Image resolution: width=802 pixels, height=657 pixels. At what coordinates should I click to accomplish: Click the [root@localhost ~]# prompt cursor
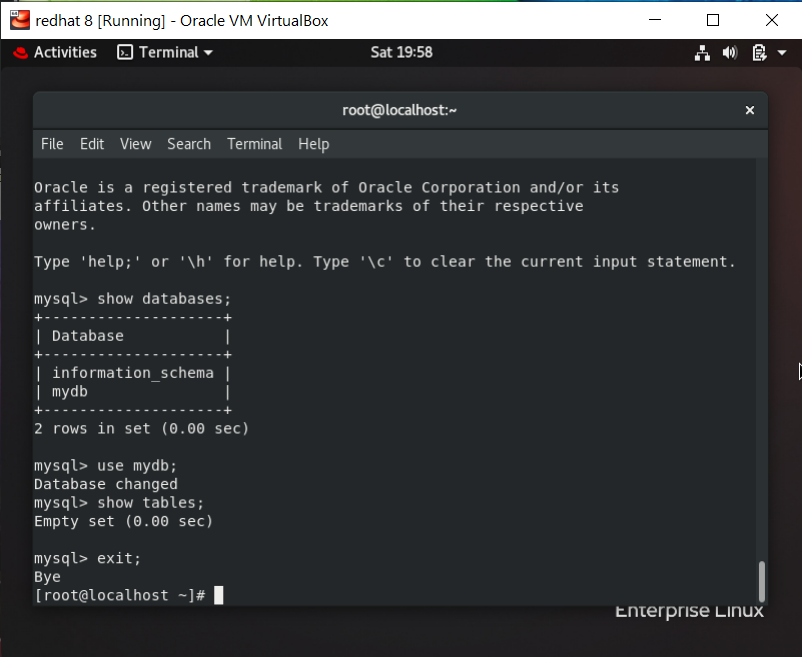(x=218, y=596)
